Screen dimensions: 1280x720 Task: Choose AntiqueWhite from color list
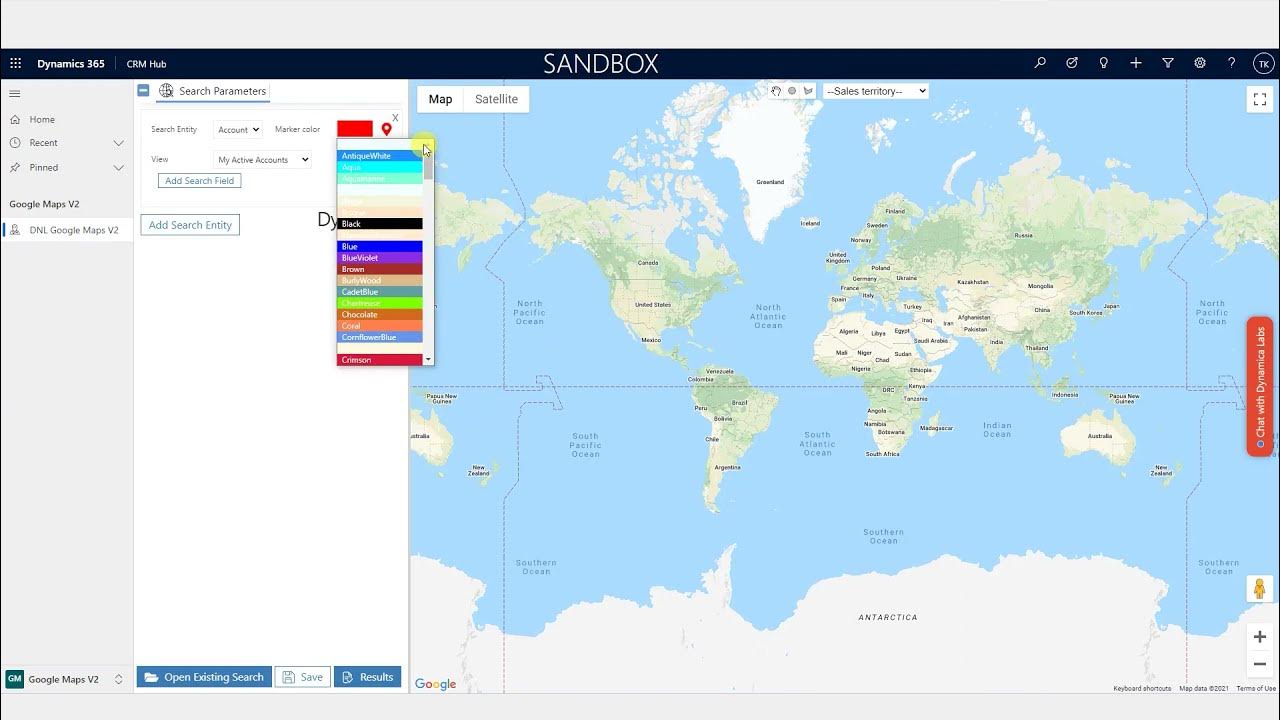(380, 156)
